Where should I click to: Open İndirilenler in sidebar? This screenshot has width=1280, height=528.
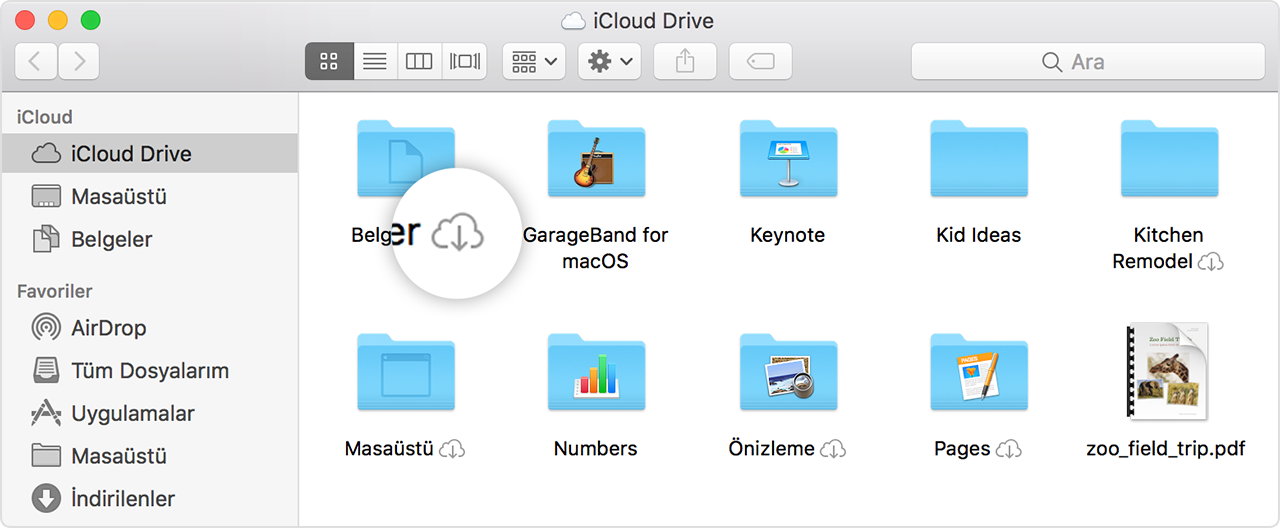[x=149, y=498]
